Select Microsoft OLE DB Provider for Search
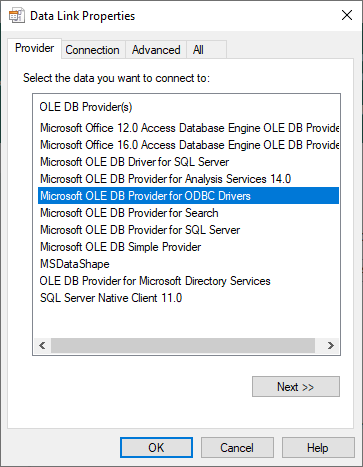Image resolution: width=363 pixels, height=467 pixels. pos(189,213)
